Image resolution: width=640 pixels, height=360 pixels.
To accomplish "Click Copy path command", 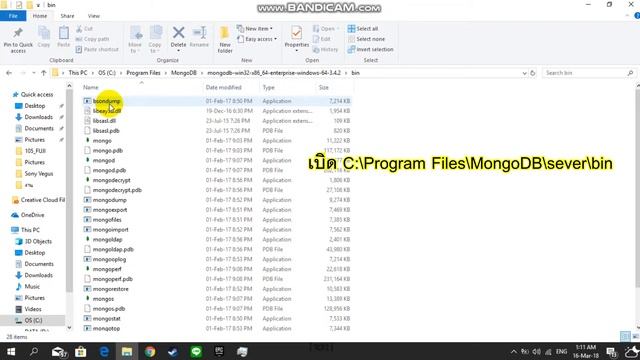I will tap(92, 39).
